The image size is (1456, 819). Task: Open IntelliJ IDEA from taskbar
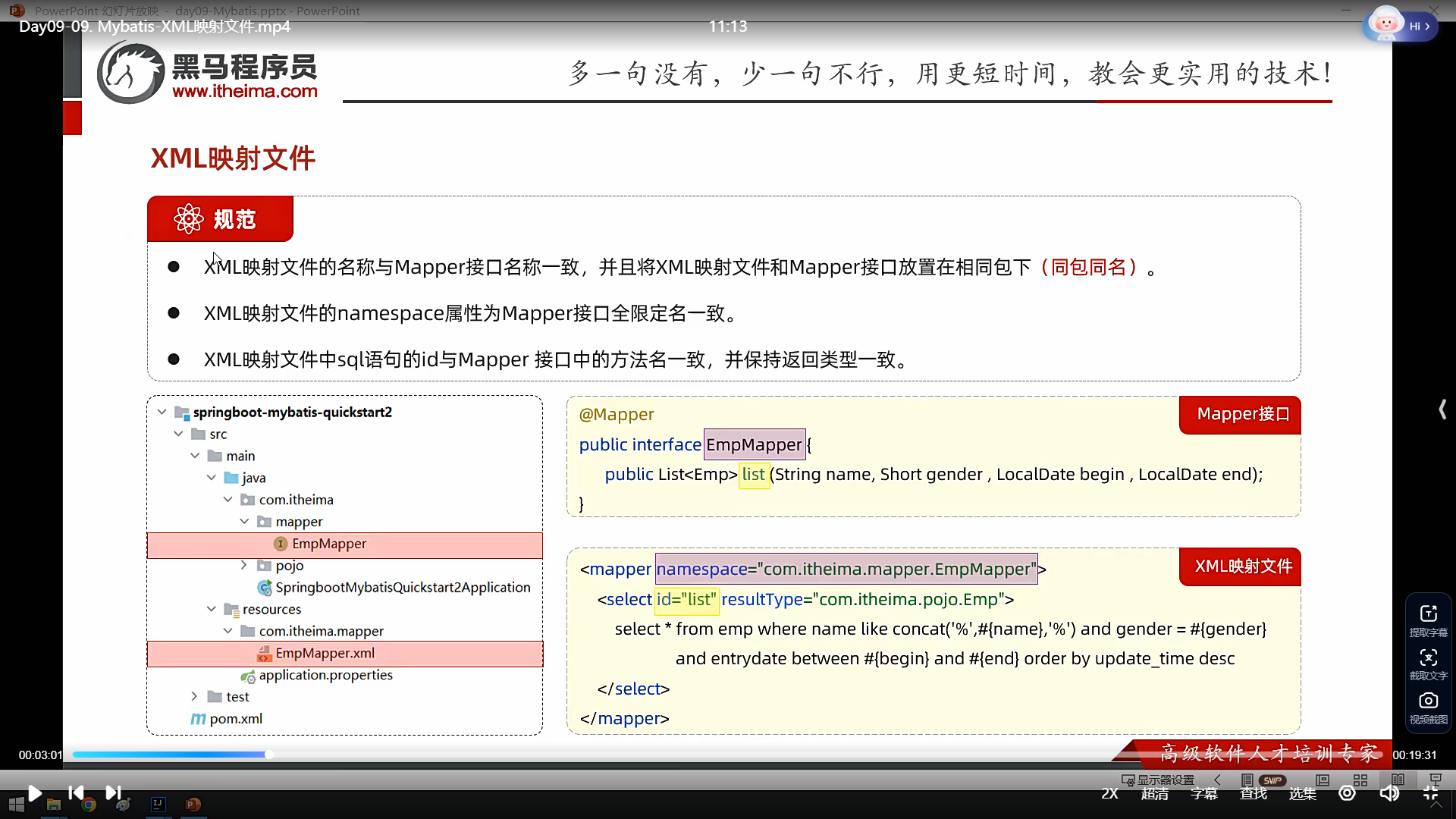pyautogui.click(x=158, y=805)
